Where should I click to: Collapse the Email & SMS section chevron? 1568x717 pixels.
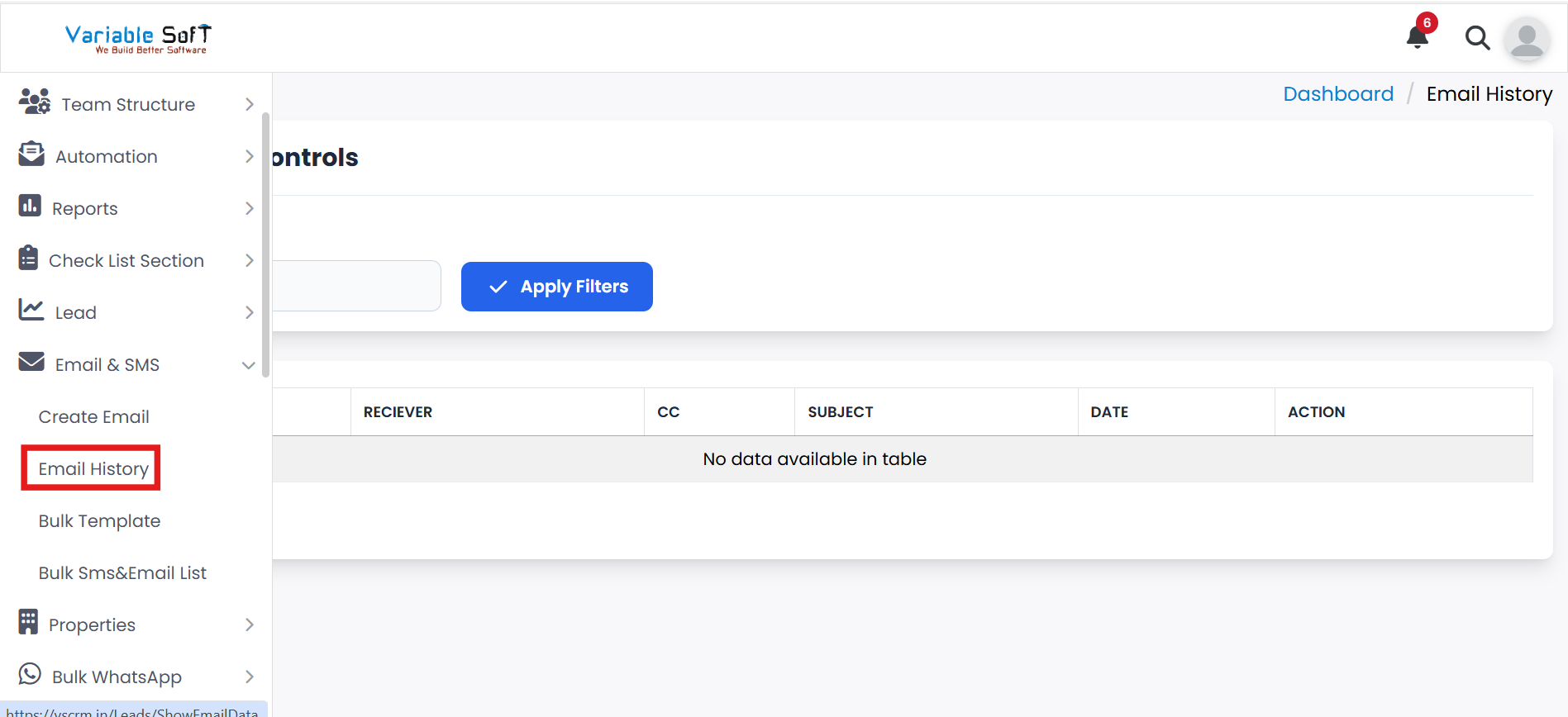coord(248,365)
